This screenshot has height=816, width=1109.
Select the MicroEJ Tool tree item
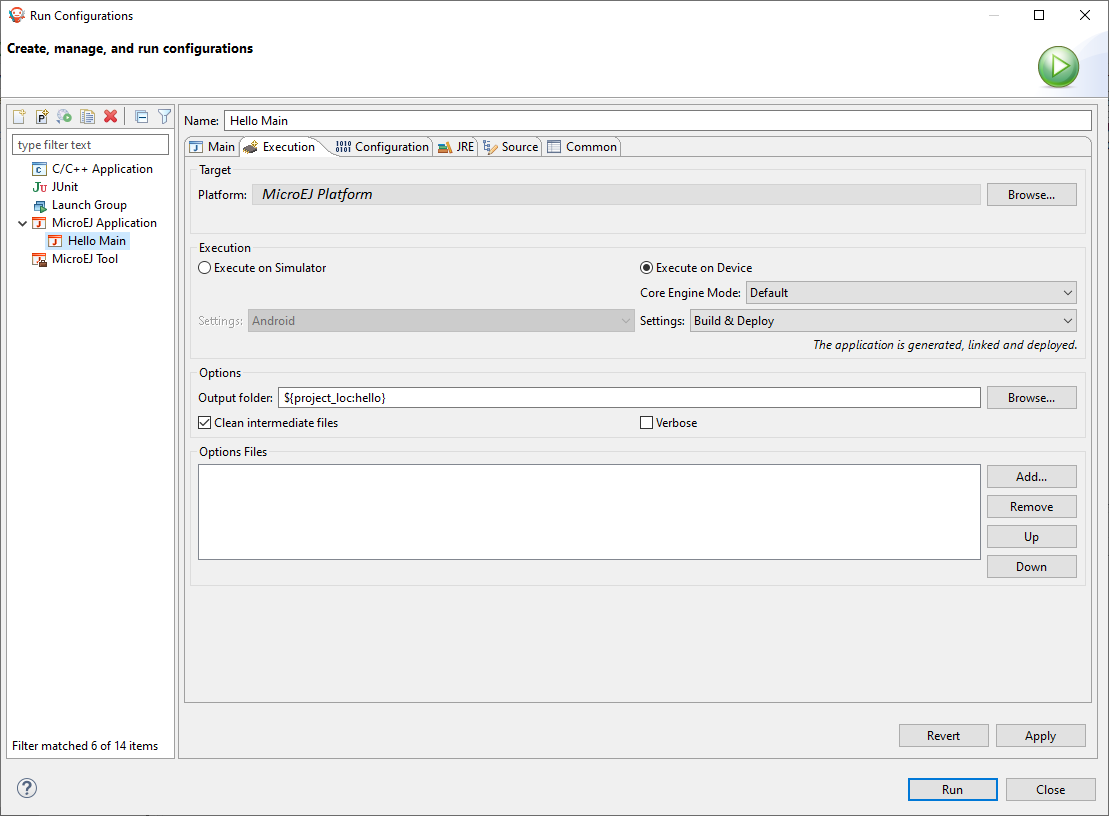pos(84,259)
